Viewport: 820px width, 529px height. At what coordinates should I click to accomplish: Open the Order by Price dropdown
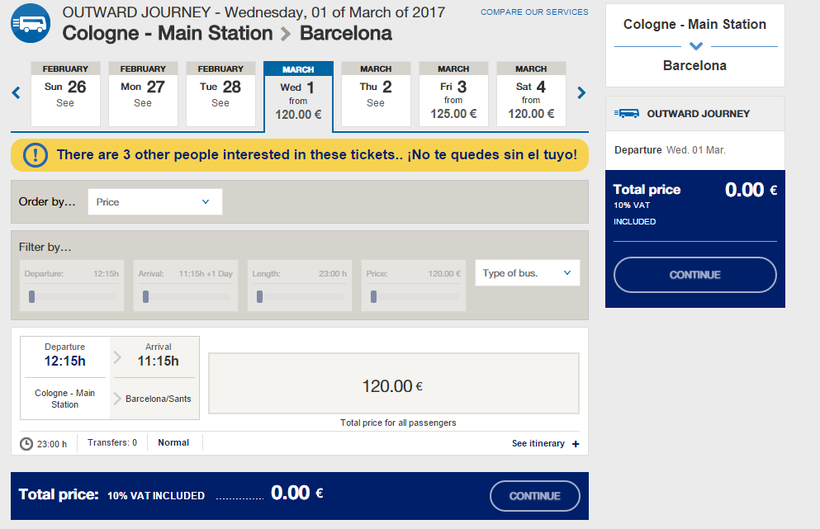[155, 202]
